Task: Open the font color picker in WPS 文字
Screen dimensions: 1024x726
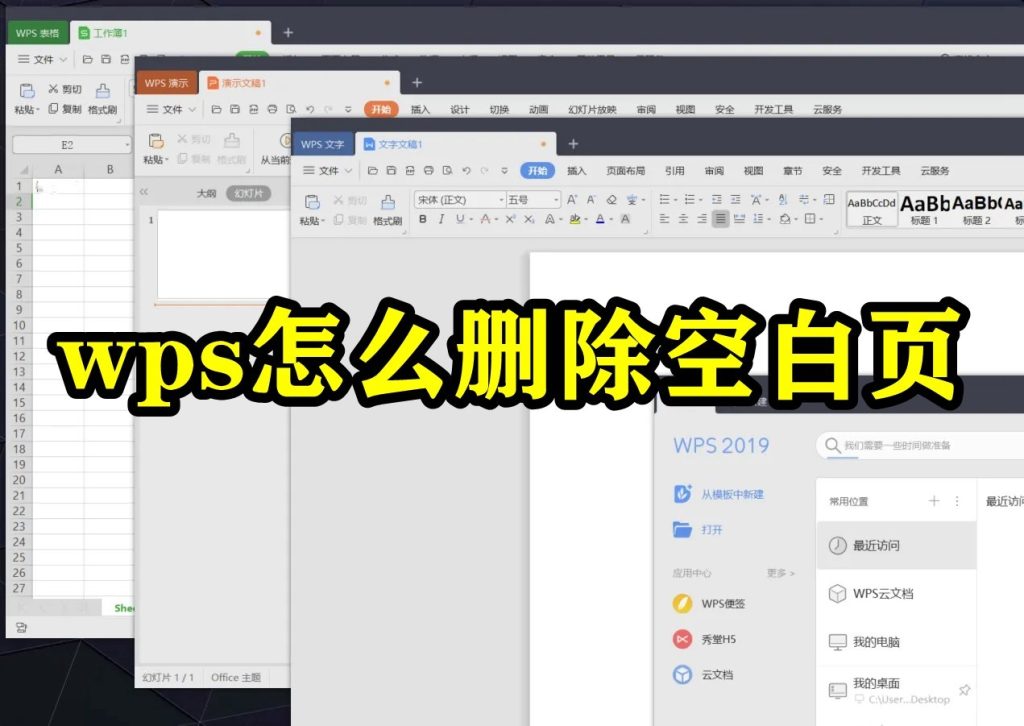Action: 600,217
